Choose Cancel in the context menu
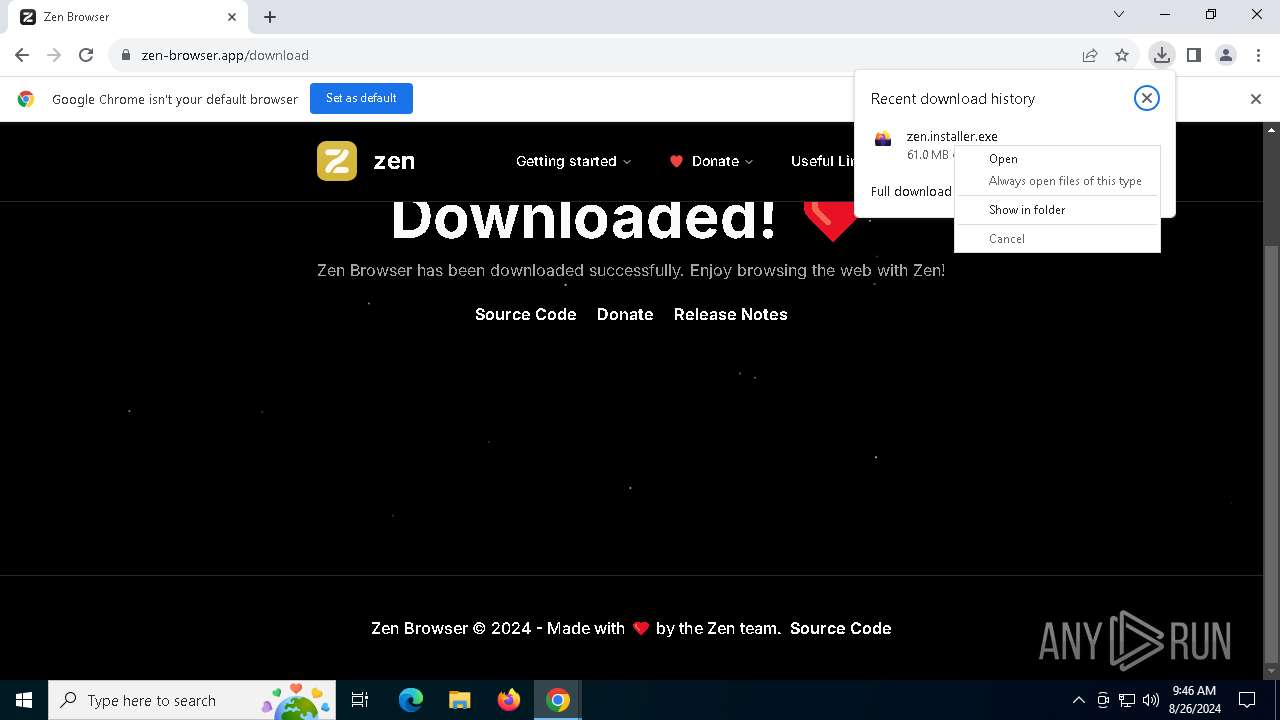Screen dimensions: 1280x720 coord(1058,239)
